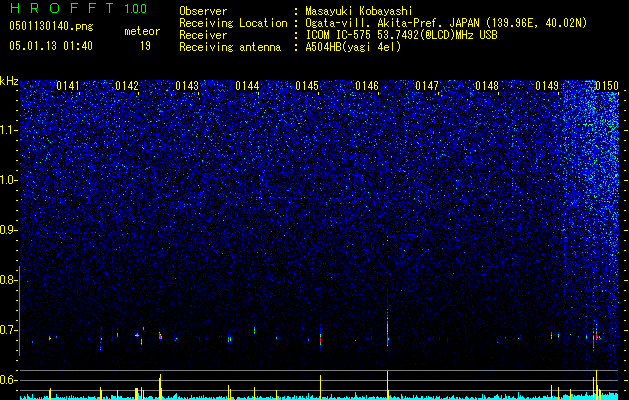Select observer name Masayuki Kobayashi

tap(359, 12)
